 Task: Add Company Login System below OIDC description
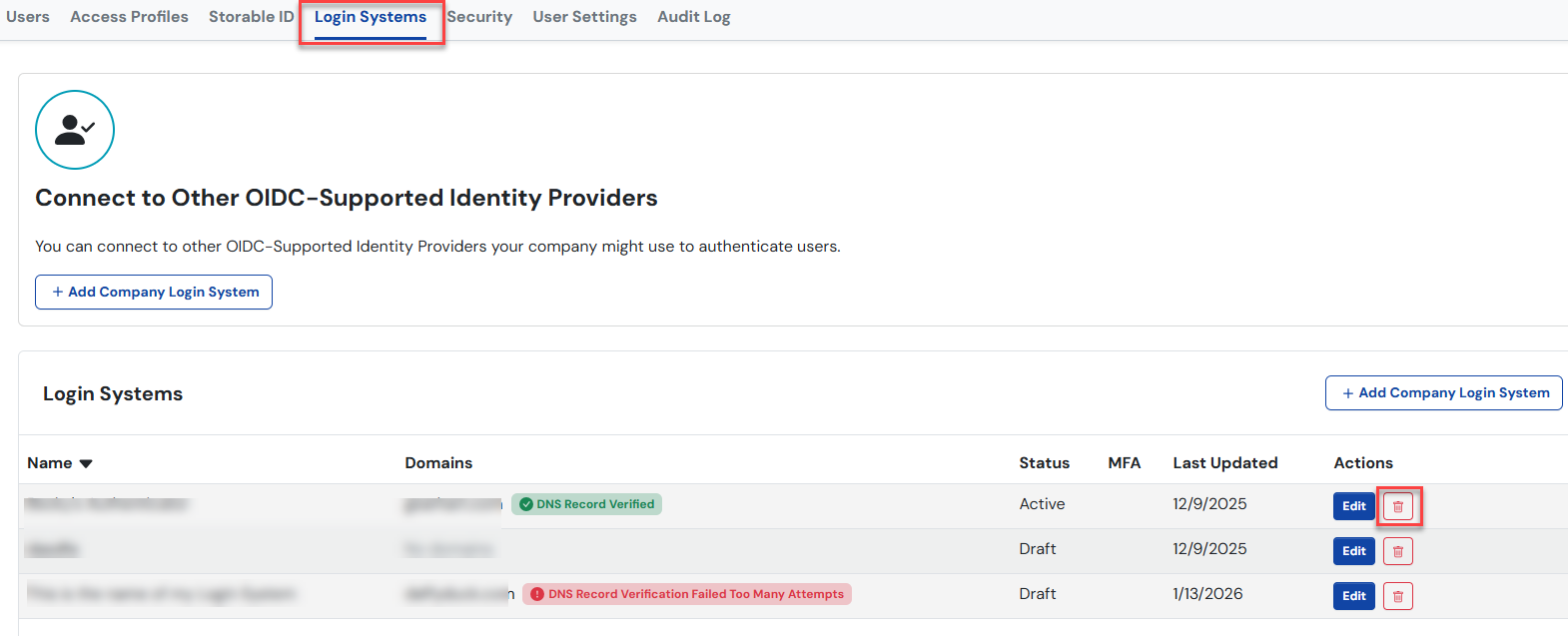tap(154, 292)
